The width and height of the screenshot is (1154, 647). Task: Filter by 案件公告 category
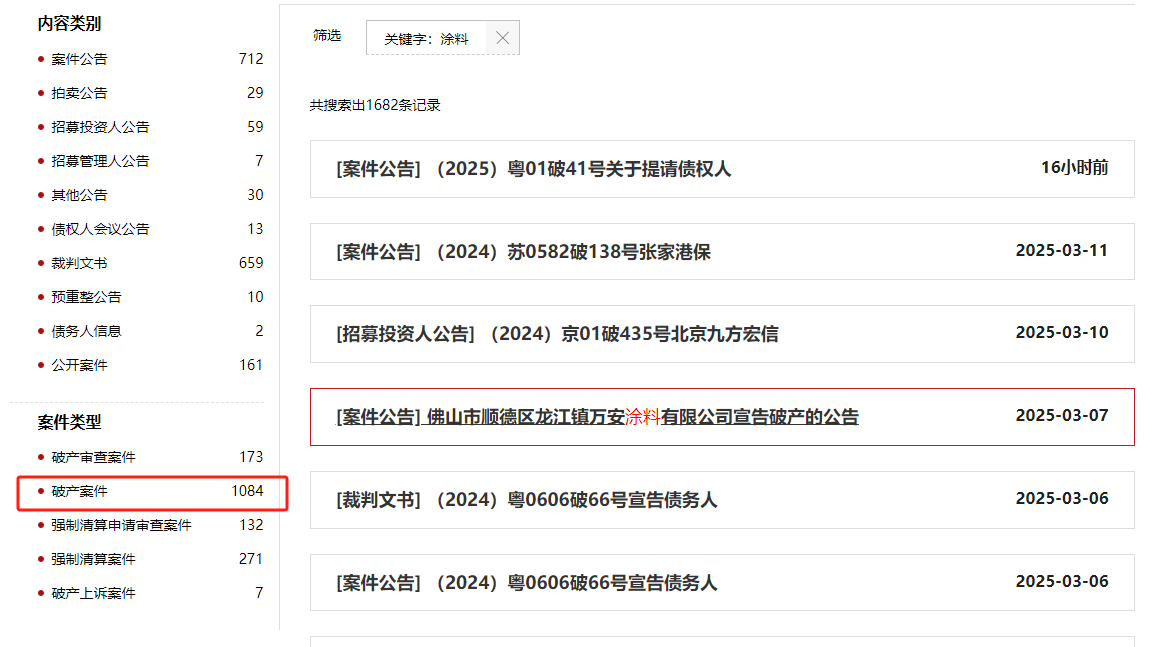tap(79, 59)
